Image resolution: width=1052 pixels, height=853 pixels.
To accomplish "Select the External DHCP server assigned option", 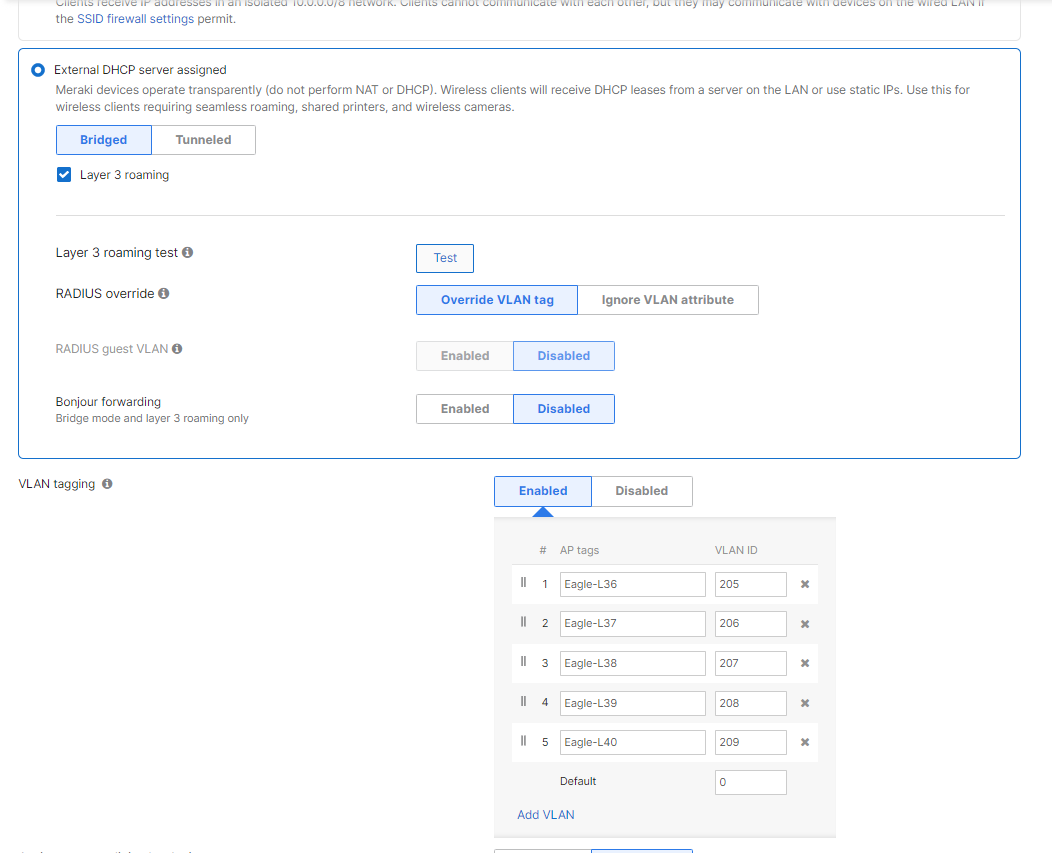I will click(37, 70).
